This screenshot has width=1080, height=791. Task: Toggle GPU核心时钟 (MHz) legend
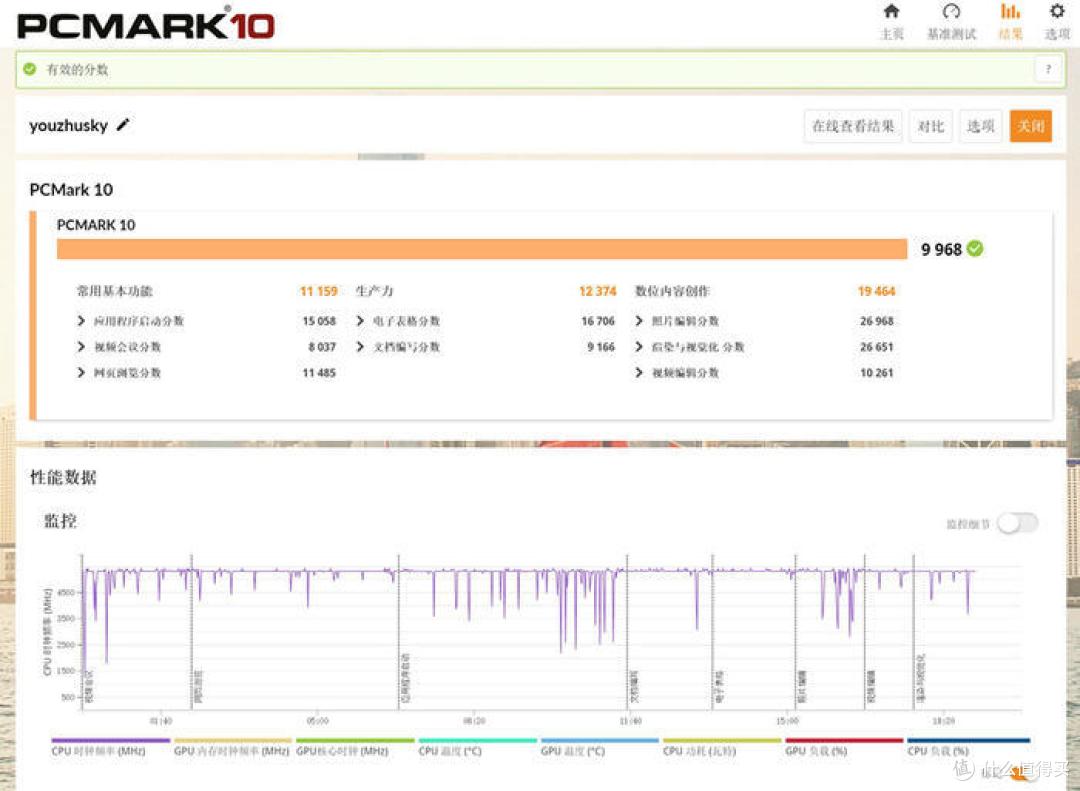click(x=355, y=748)
